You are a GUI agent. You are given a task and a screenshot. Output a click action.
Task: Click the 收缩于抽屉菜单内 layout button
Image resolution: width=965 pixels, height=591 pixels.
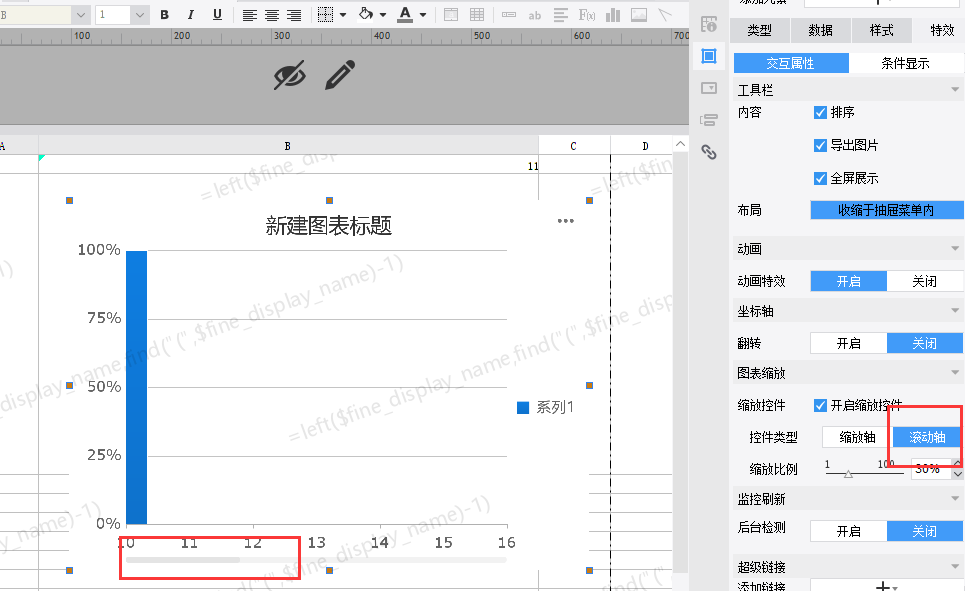(887, 210)
